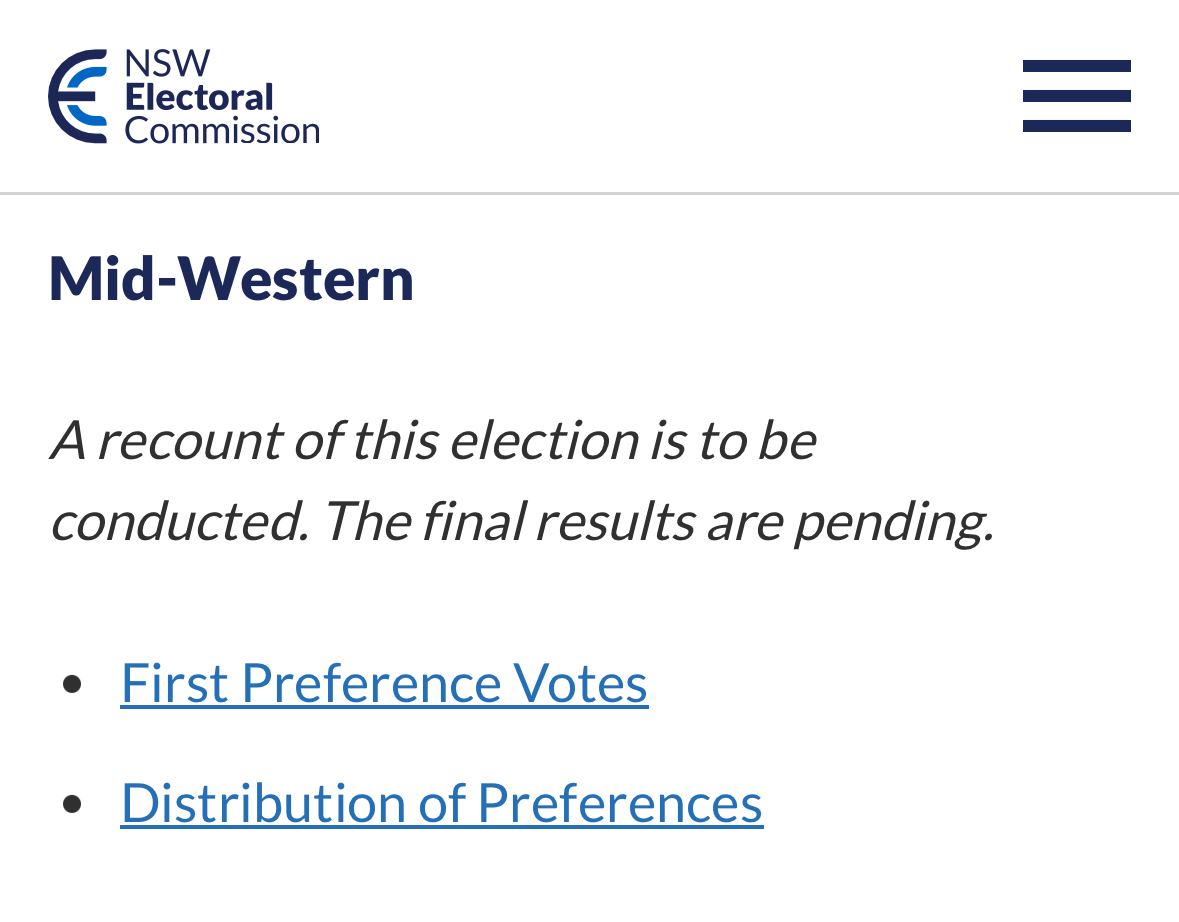Screen dimensions: 1179x922
Task: Click the bullet beside First Preference Votes
Action: pos(71,684)
